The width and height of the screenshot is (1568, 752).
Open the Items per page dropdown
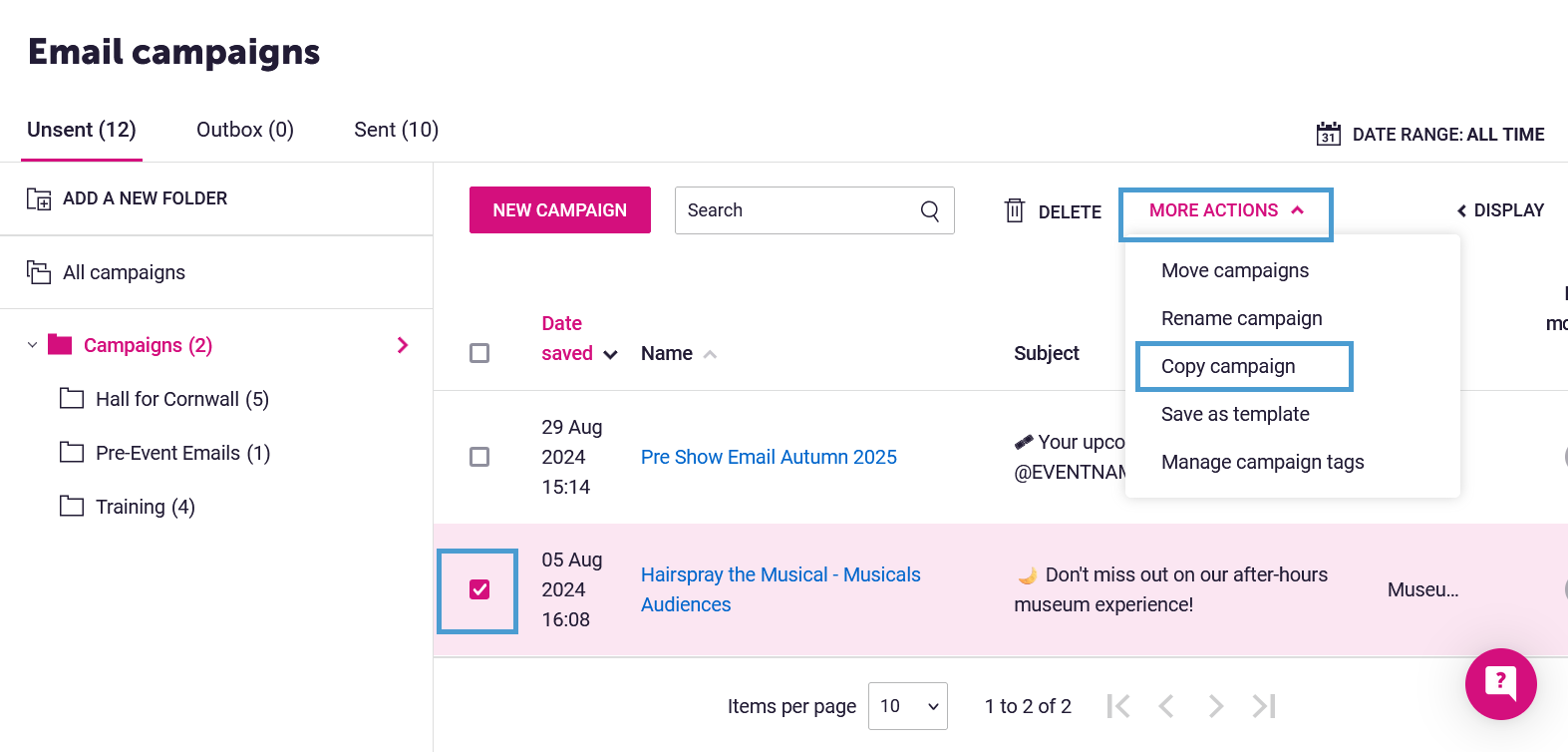coord(907,706)
